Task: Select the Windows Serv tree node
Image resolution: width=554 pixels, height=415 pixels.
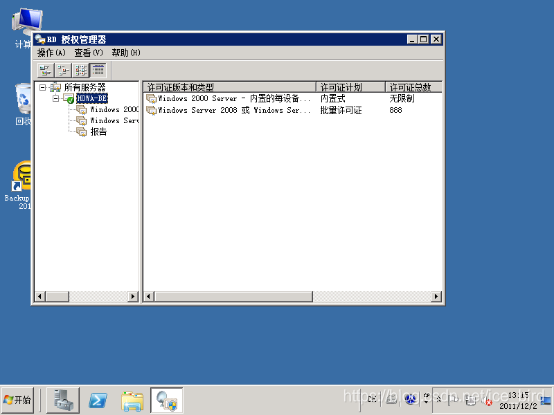Action: pyautogui.click(x=114, y=120)
